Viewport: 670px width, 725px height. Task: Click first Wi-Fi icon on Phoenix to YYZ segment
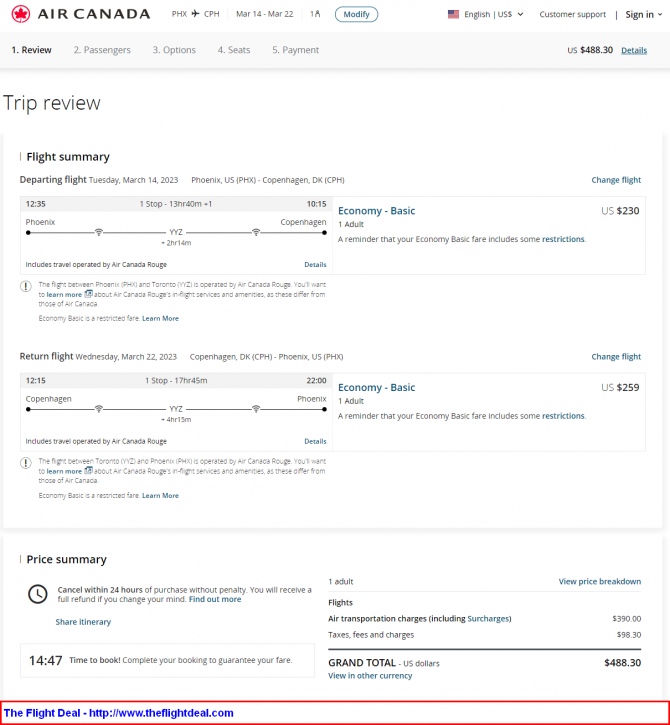pos(98,232)
